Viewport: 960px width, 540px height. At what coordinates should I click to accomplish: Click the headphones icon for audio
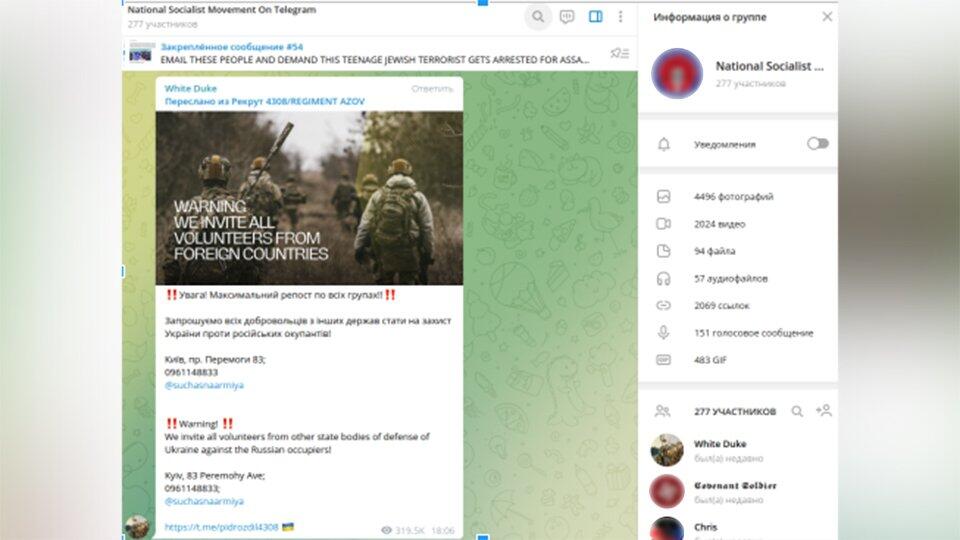tap(664, 279)
